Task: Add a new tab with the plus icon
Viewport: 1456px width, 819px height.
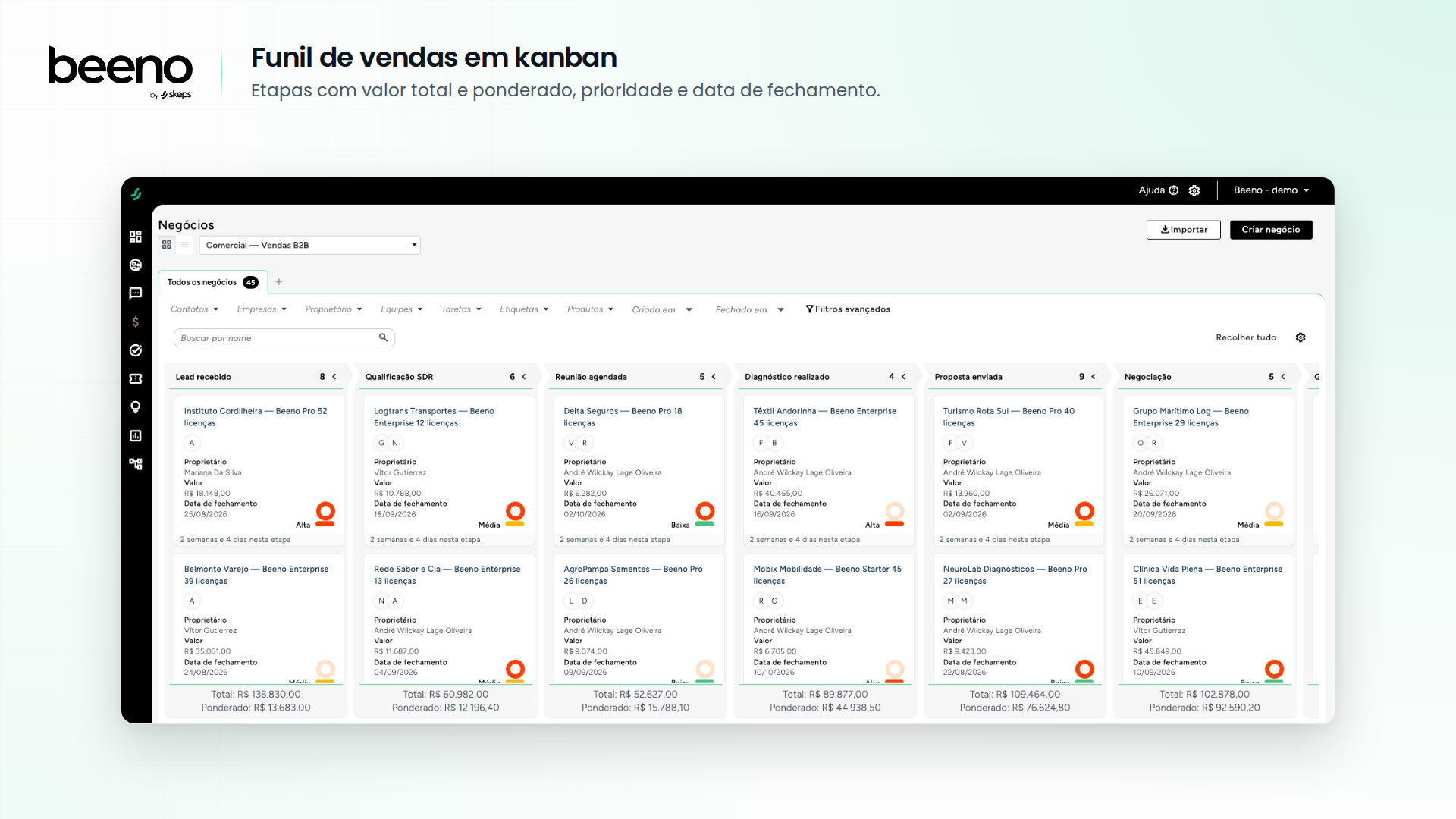Action: 279,282
